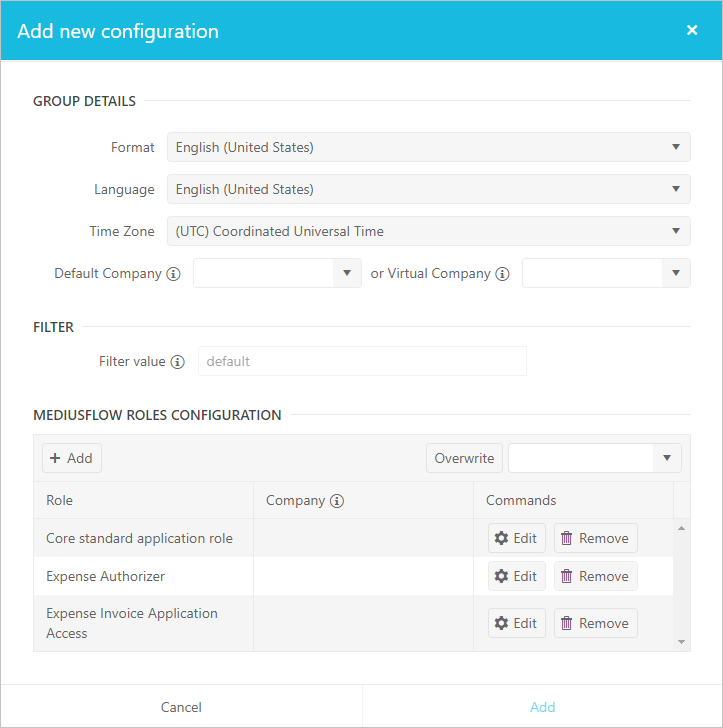The height and width of the screenshot is (728, 723).
Task: Expand the Default Company combo box arrow
Action: coord(347,273)
